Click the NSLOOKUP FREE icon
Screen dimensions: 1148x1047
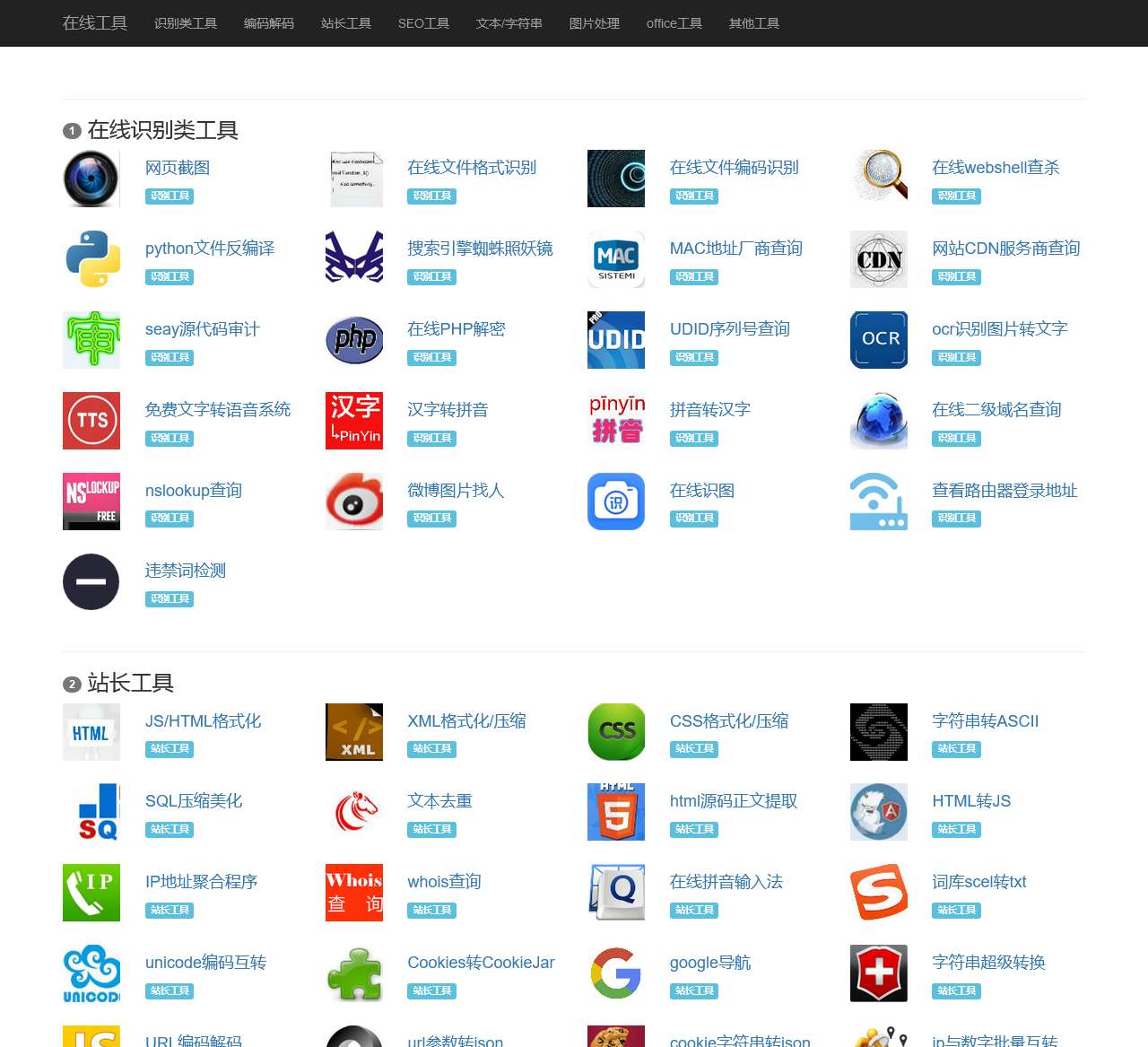click(91, 502)
